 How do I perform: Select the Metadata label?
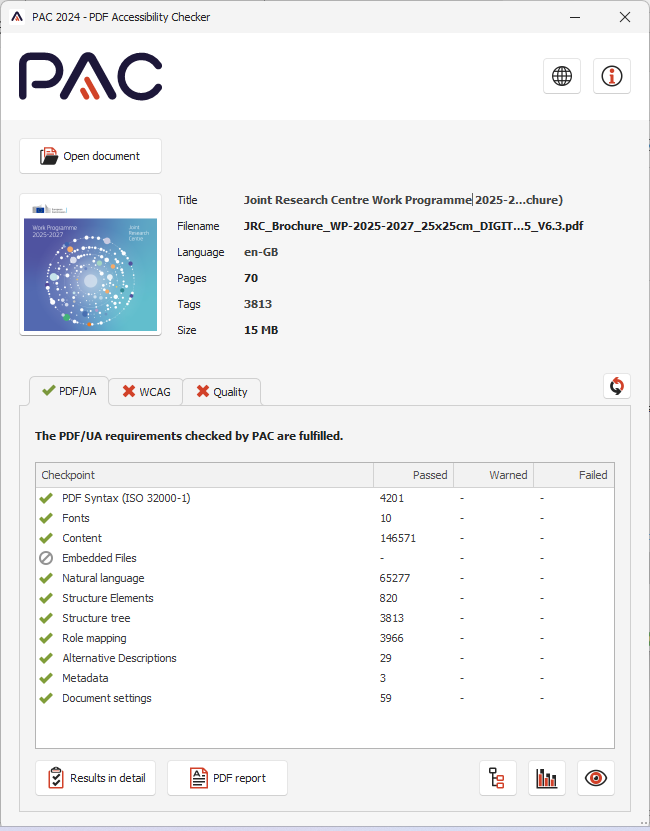tap(85, 678)
